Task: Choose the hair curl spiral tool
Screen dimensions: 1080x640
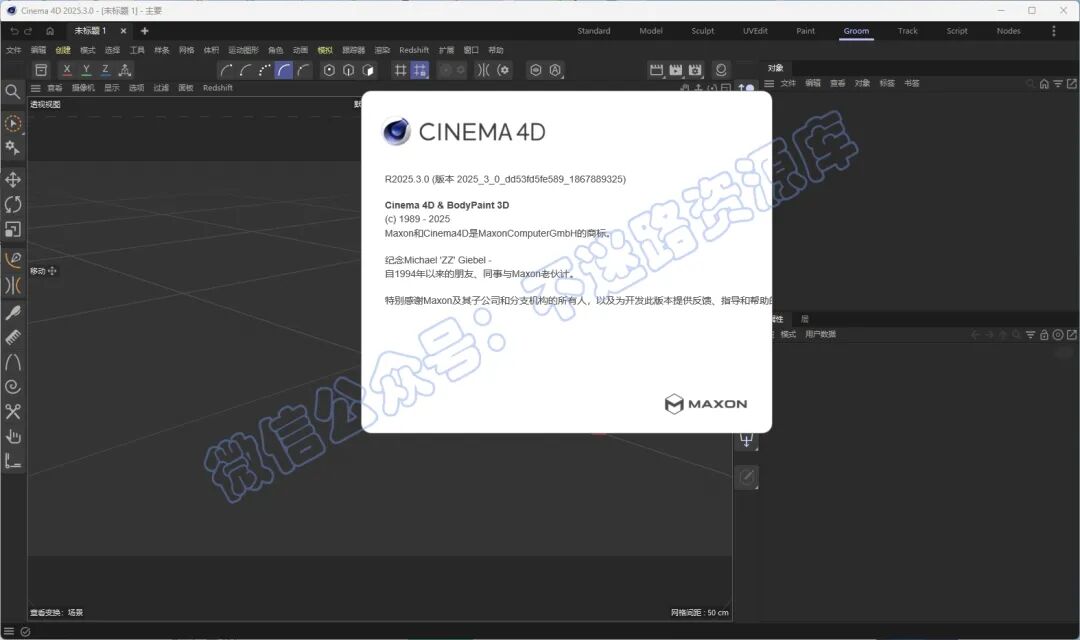Action: (12, 386)
